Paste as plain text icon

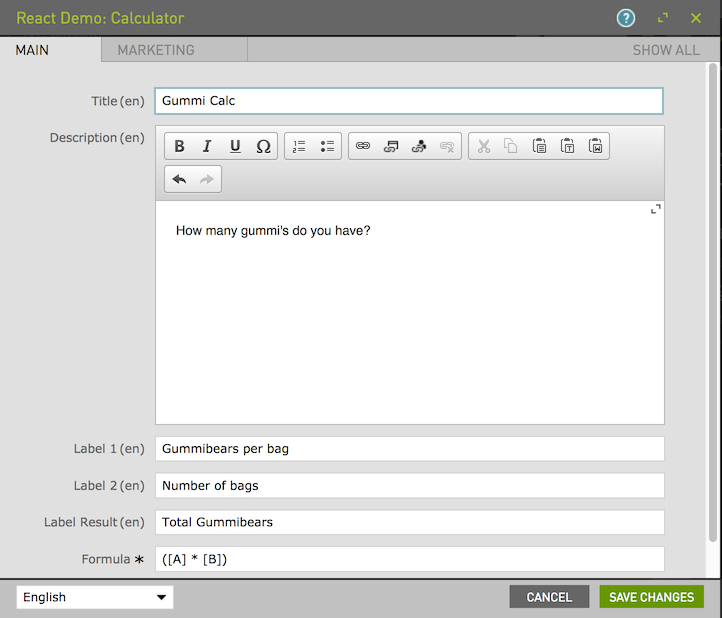click(x=567, y=146)
